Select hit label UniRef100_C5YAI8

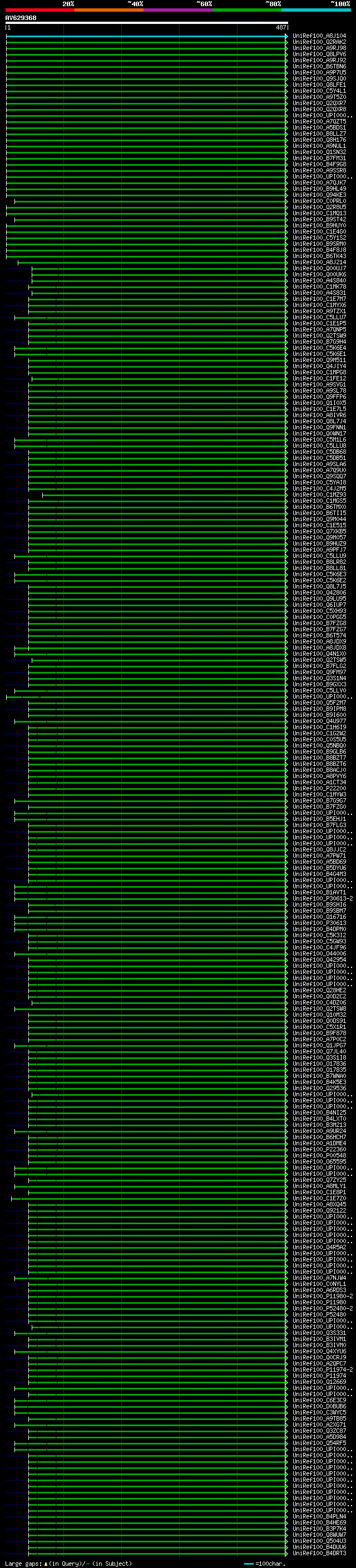pyautogui.click(x=319, y=482)
